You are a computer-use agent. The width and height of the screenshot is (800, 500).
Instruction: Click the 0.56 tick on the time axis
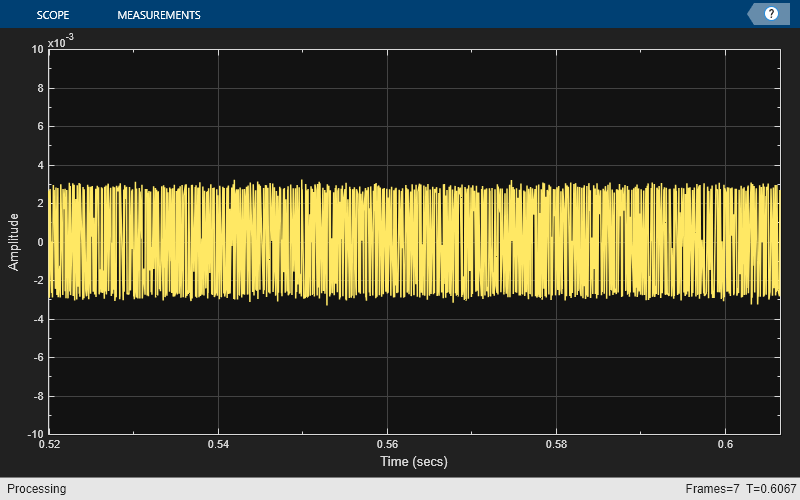click(387, 445)
